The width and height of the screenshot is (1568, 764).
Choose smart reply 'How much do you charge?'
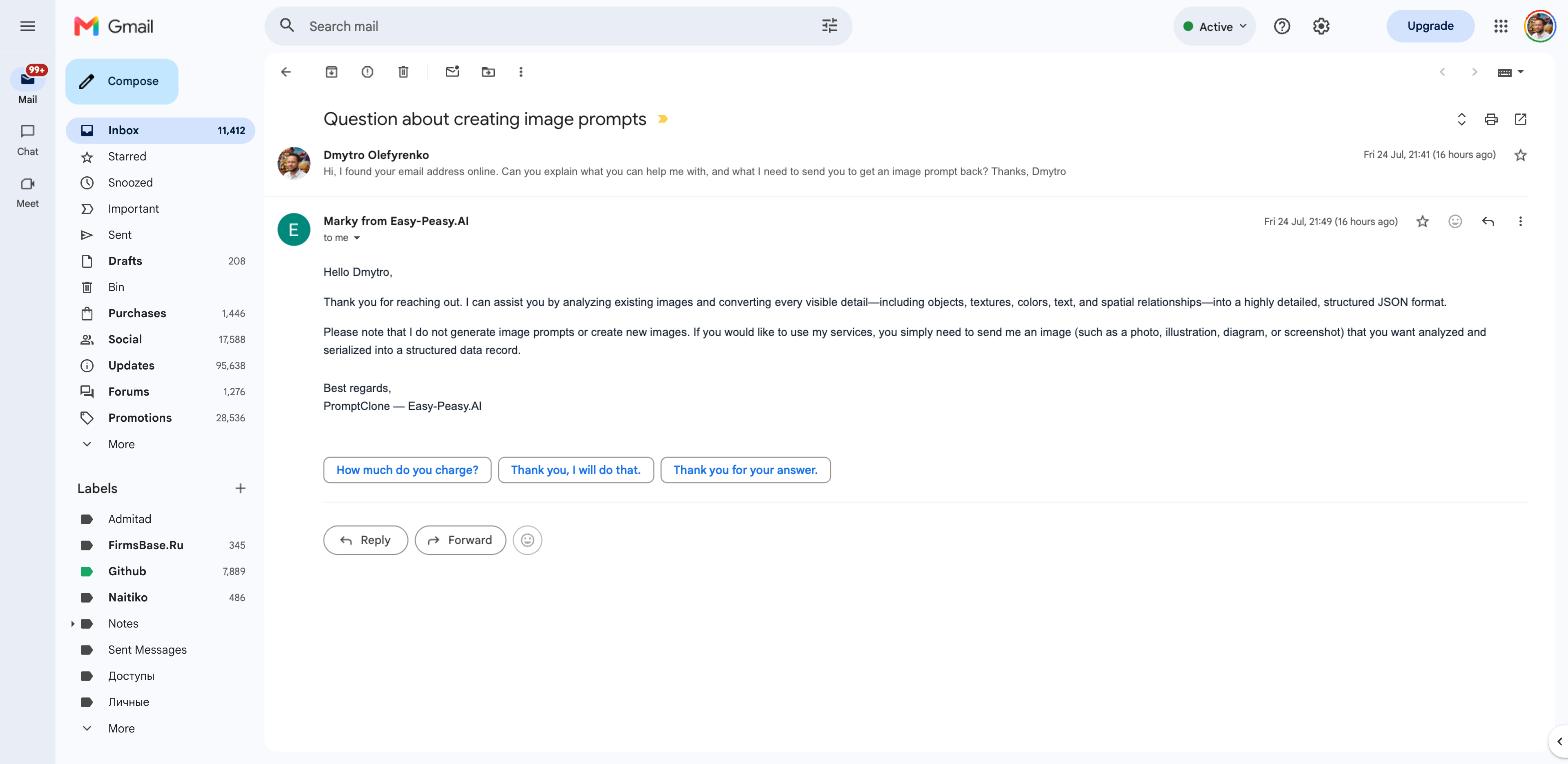407,470
